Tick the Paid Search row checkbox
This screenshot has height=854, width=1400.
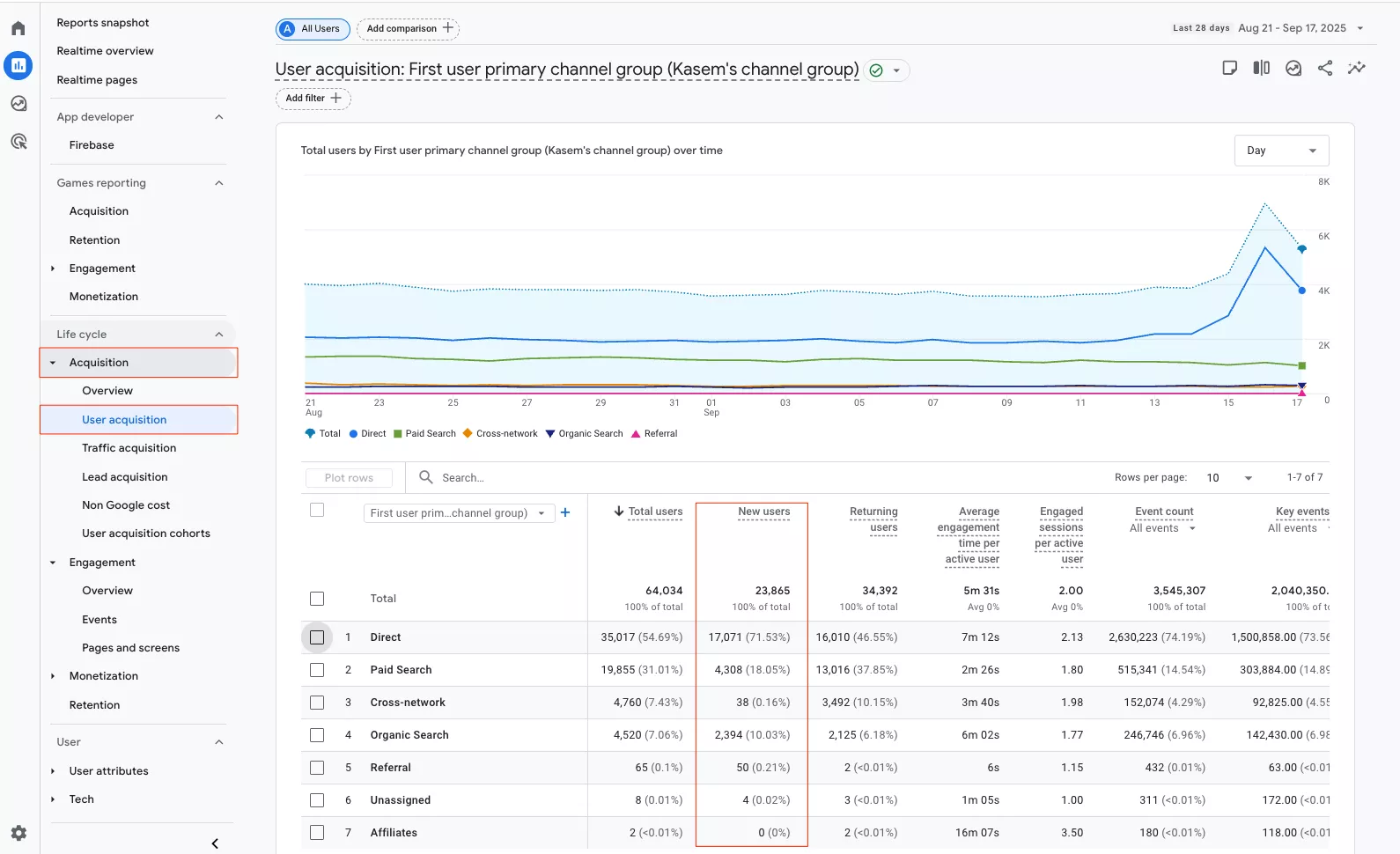[x=317, y=670]
